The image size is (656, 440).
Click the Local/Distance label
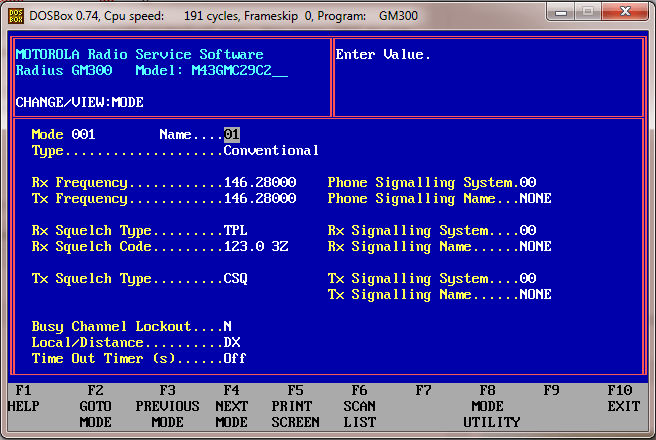87,343
